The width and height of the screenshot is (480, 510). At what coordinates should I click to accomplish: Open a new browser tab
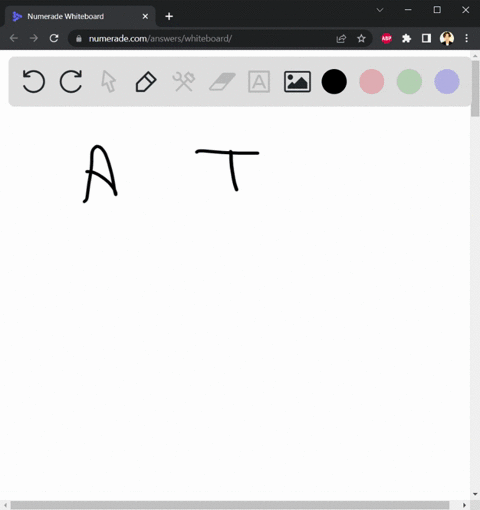[x=169, y=16]
